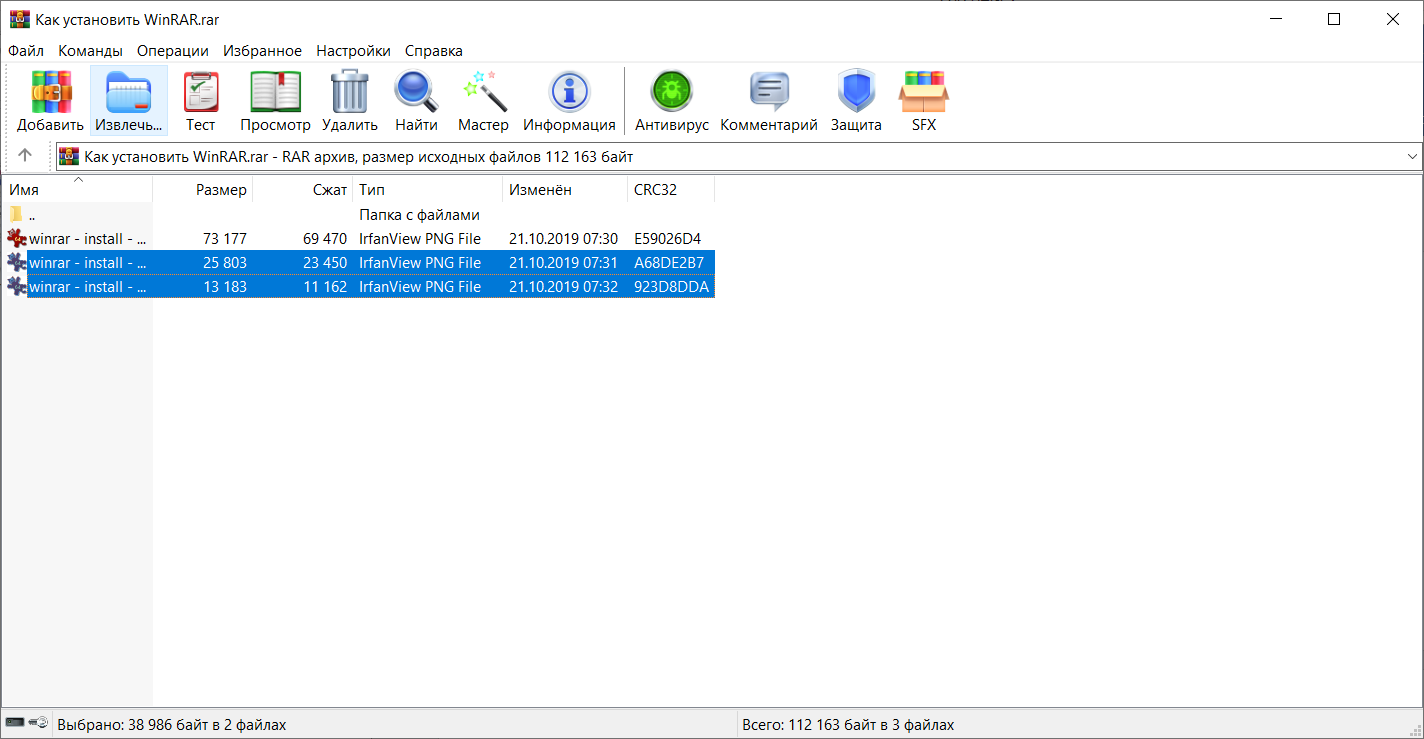
Task: Click the WinRAR icon in title bar
Action: point(19,19)
